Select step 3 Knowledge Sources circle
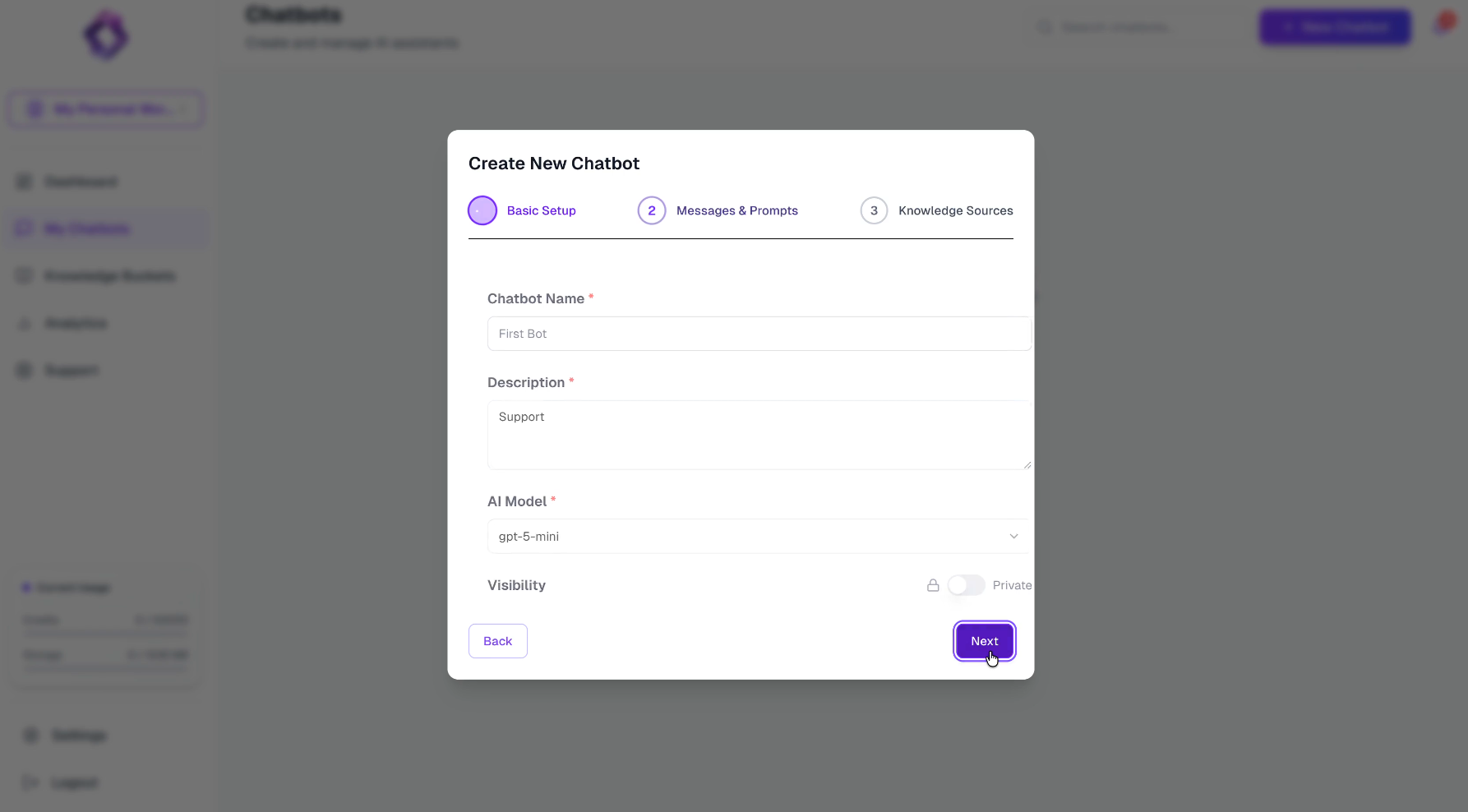The width and height of the screenshot is (1468, 812). tap(873, 210)
